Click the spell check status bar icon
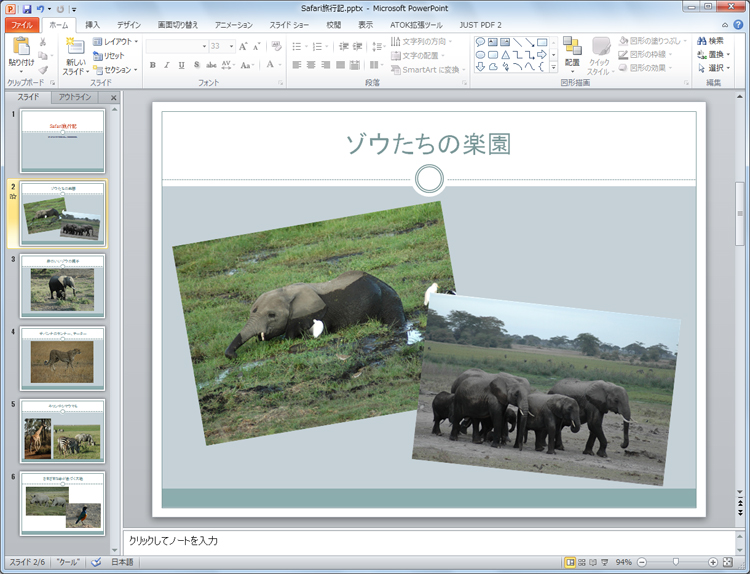Viewport: 750px width, 574px height. click(x=96, y=562)
